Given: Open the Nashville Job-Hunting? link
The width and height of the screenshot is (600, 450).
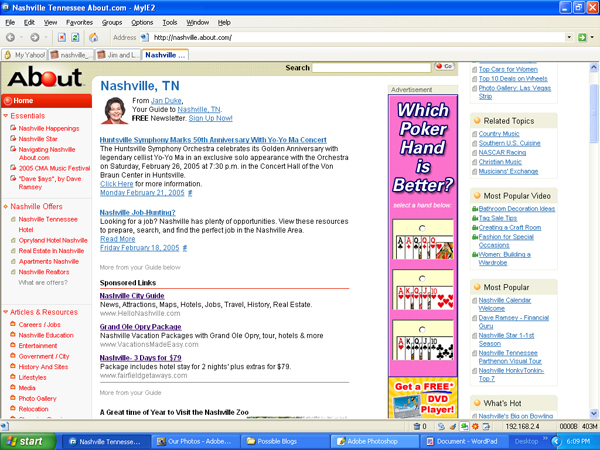Looking at the screenshot, I should coord(137,212).
